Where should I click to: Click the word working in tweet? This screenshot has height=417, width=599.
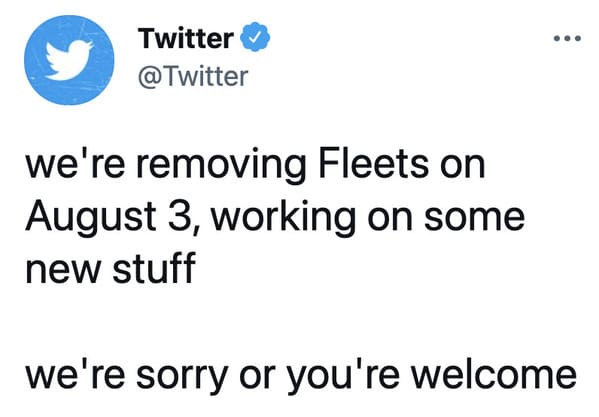[283, 217]
